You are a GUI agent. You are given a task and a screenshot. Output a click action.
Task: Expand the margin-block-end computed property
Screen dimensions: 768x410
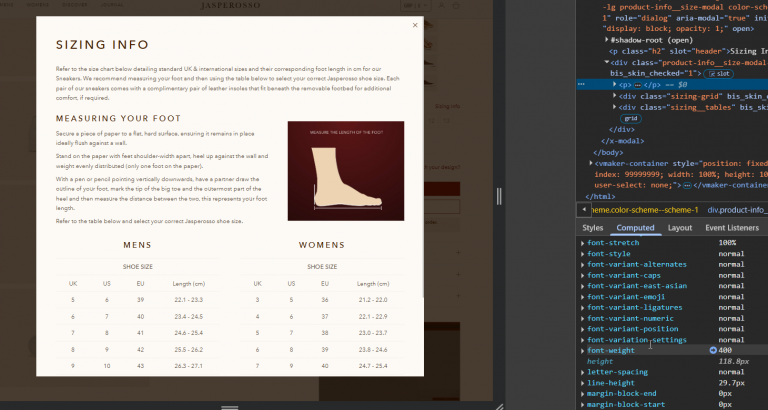(x=582, y=394)
